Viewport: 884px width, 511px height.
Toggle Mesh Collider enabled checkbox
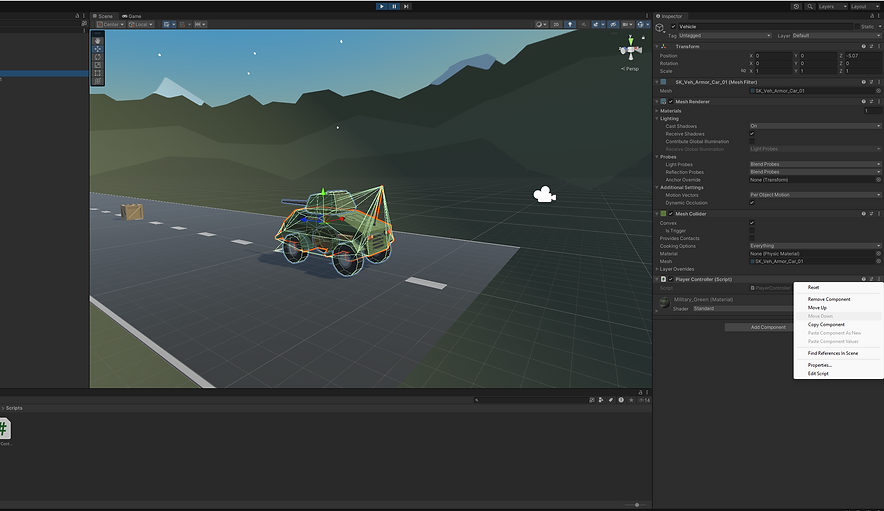pos(671,214)
